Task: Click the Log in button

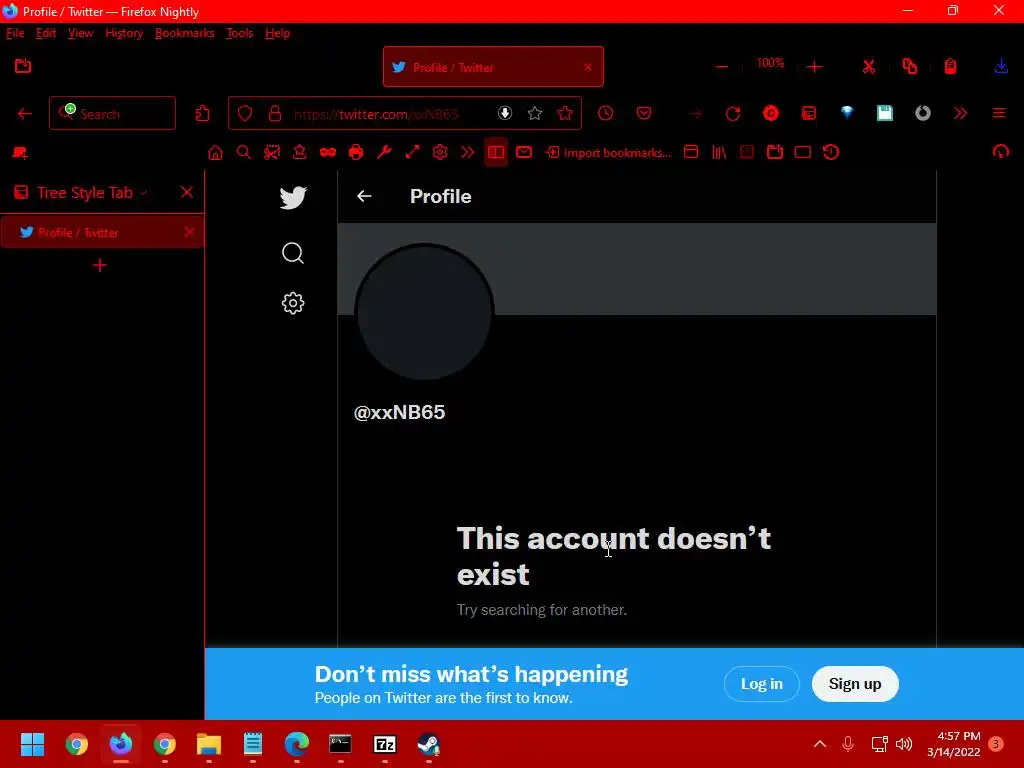Action: click(761, 684)
